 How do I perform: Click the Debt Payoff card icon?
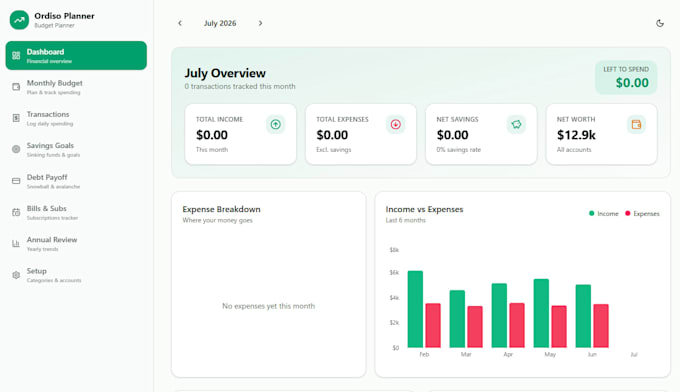point(16,181)
